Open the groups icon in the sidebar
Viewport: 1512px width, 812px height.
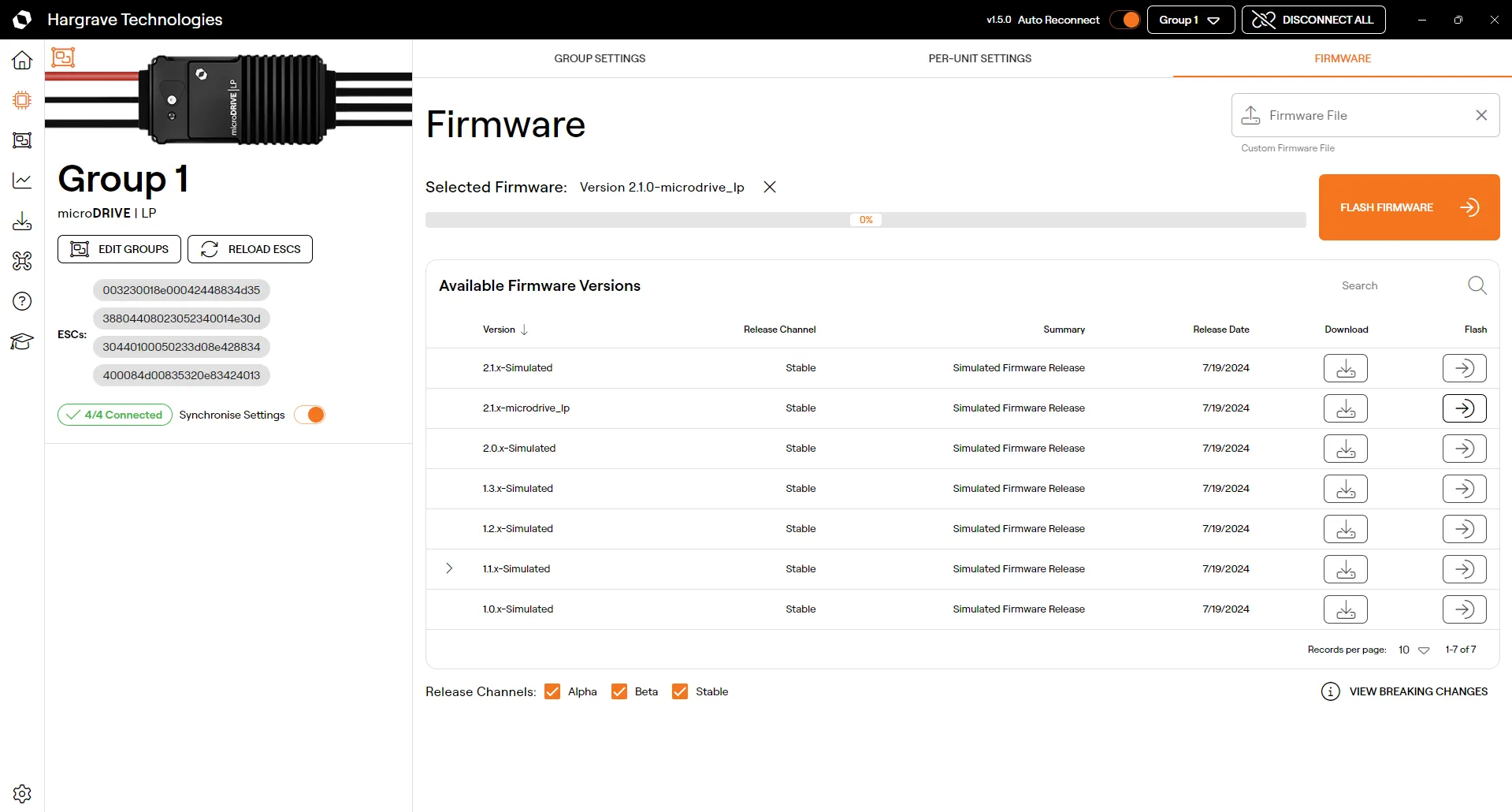[22, 140]
